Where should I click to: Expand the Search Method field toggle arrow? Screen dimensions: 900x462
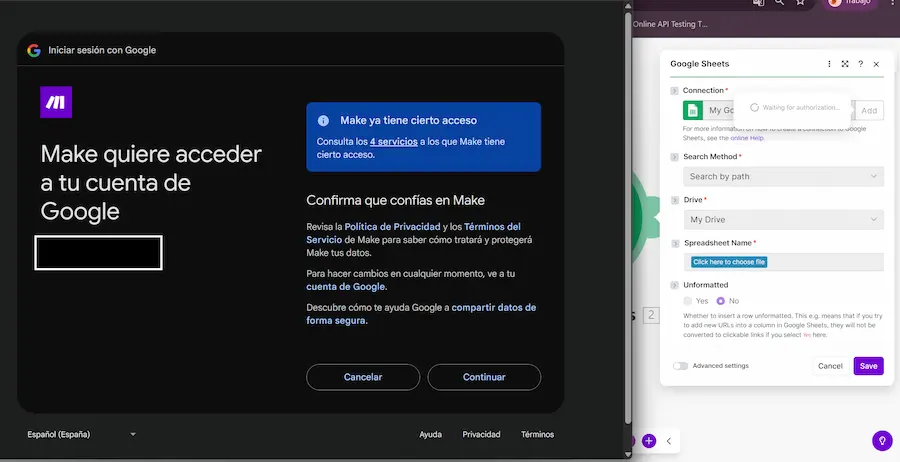click(x=674, y=157)
